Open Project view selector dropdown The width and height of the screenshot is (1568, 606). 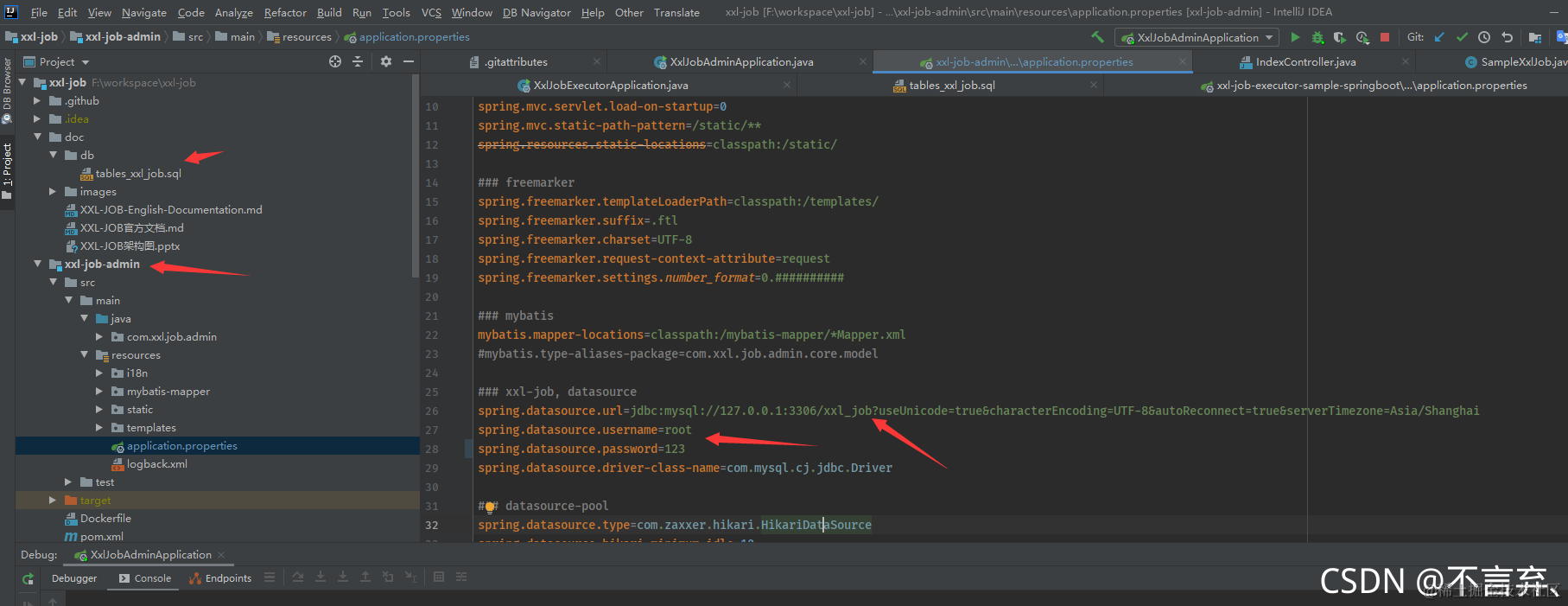57,61
